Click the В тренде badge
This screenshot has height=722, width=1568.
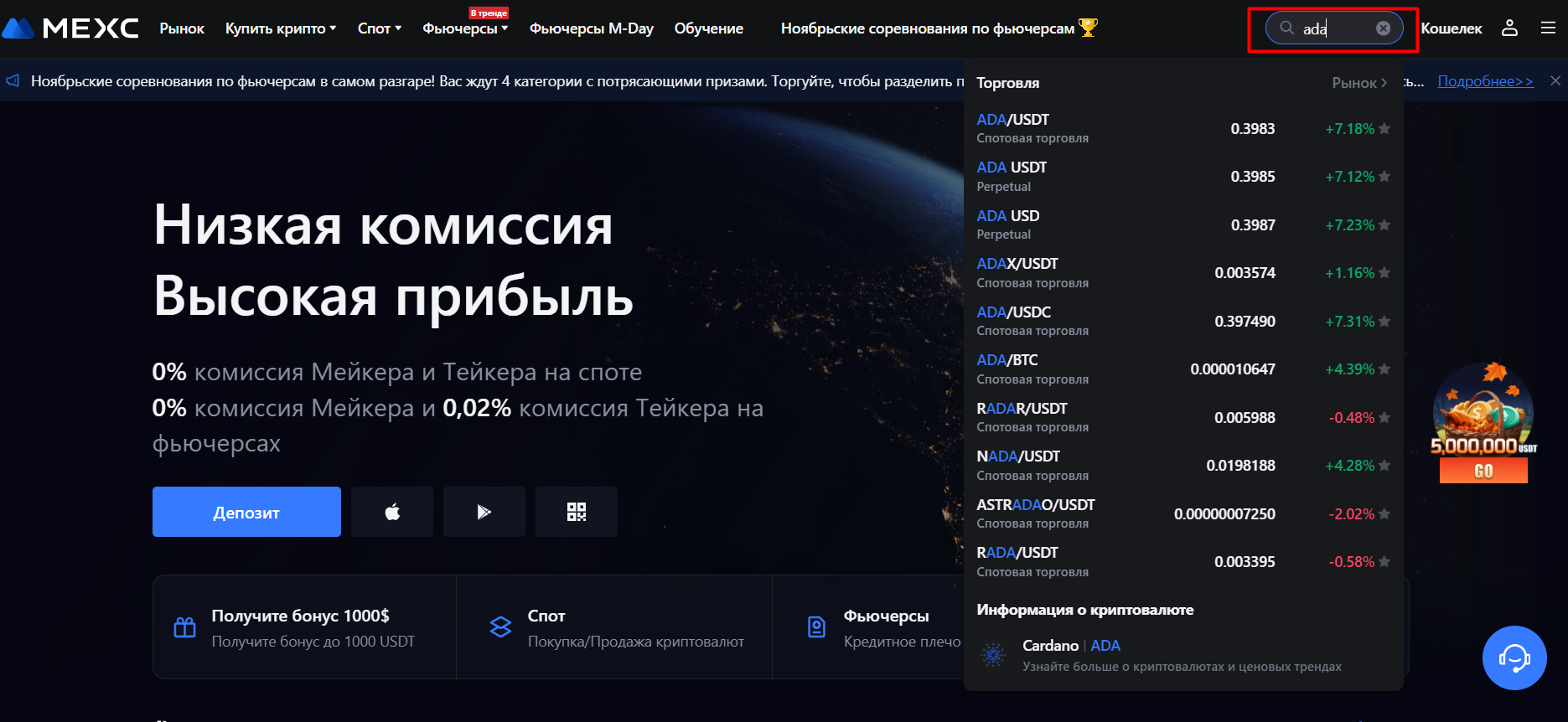[x=489, y=13]
